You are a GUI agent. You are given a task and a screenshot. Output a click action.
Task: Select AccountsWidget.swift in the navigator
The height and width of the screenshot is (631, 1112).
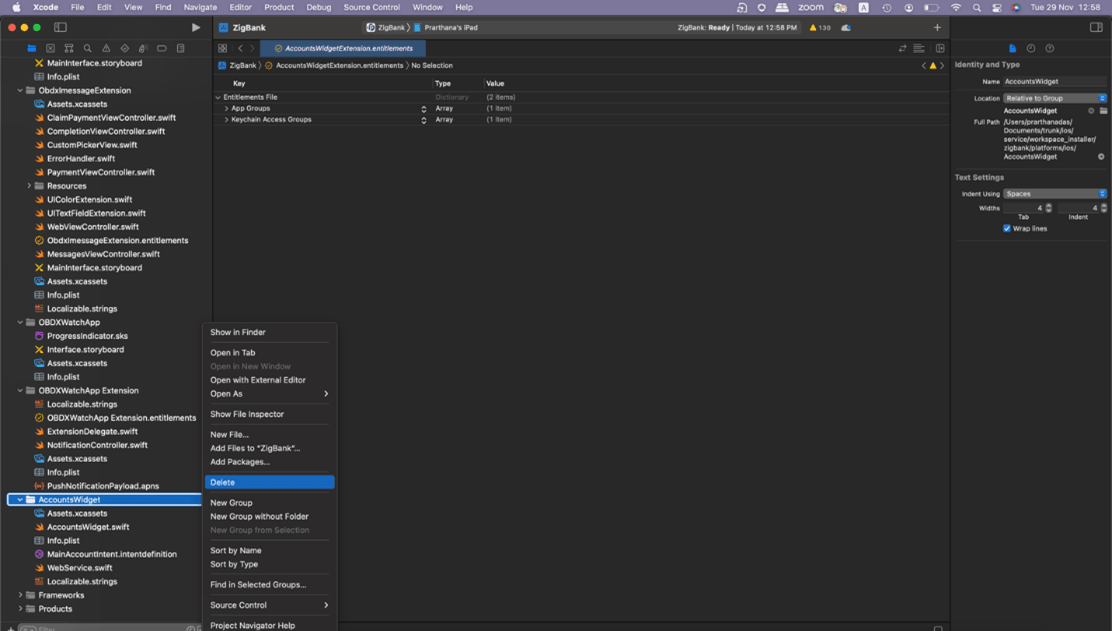pyautogui.click(x=88, y=527)
